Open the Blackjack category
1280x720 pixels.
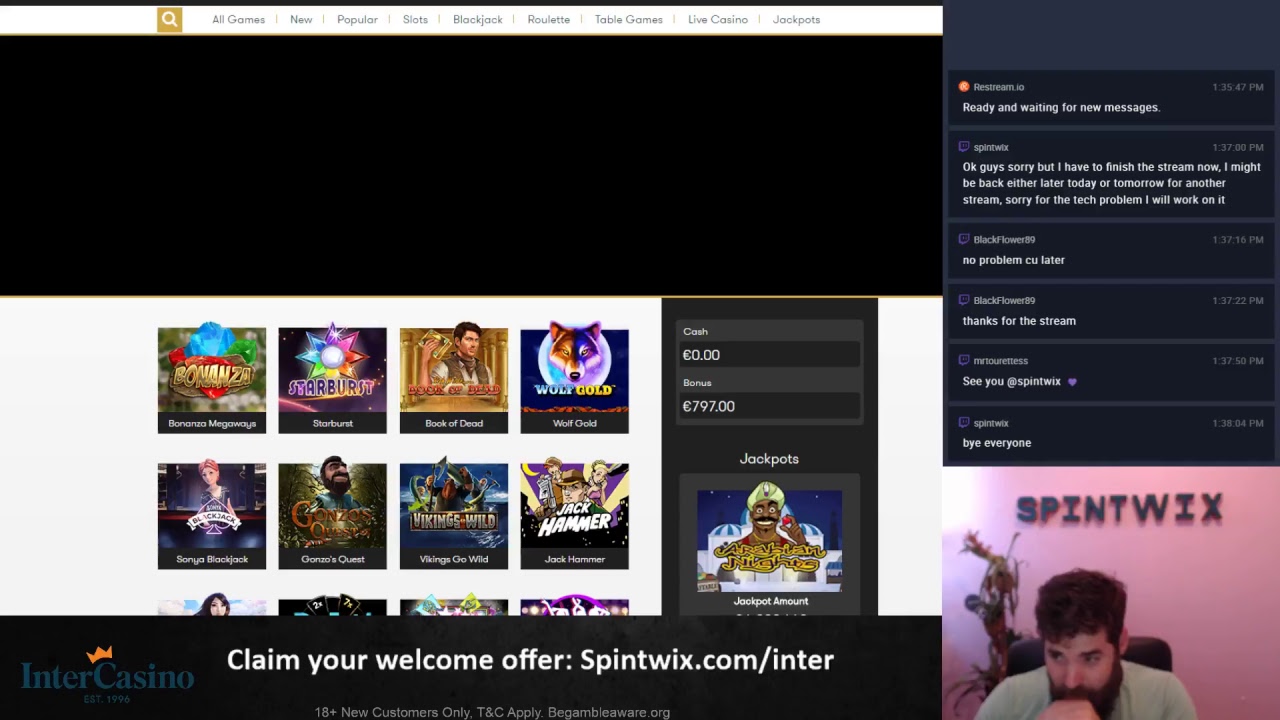(x=477, y=19)
